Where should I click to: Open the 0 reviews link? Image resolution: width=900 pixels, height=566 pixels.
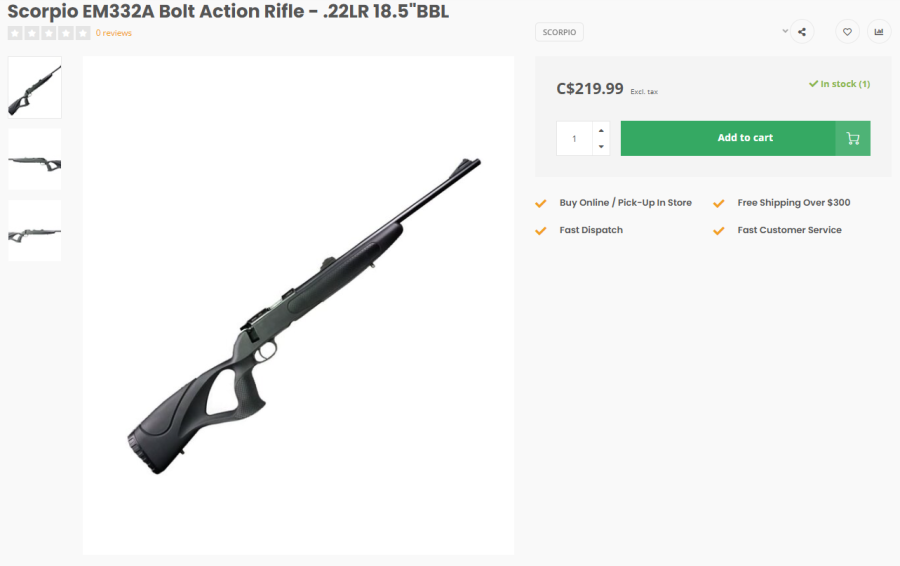[x=114, y=33]
